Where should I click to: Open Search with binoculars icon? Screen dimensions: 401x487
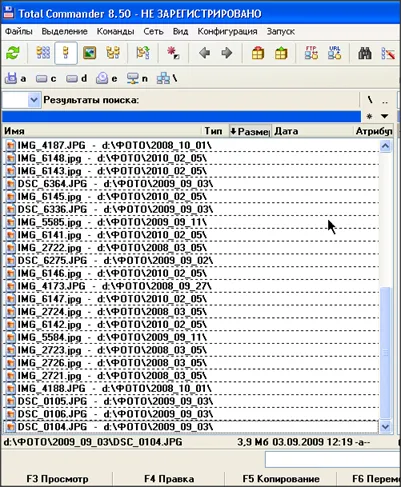click(x=365, y=53)
